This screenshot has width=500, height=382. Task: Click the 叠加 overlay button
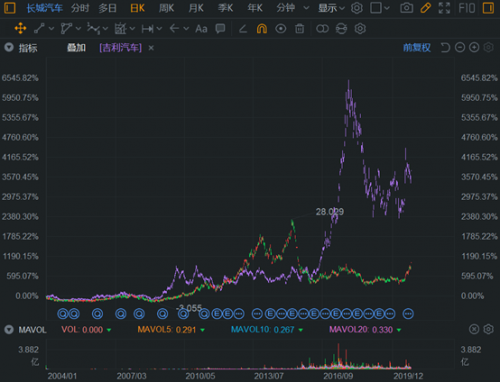pos(76,48)
